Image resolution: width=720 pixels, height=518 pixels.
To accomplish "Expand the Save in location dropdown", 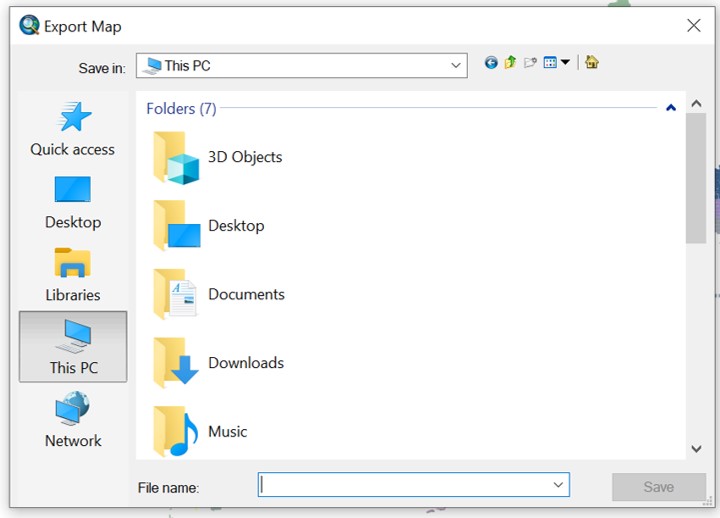I will click(456, 66).
